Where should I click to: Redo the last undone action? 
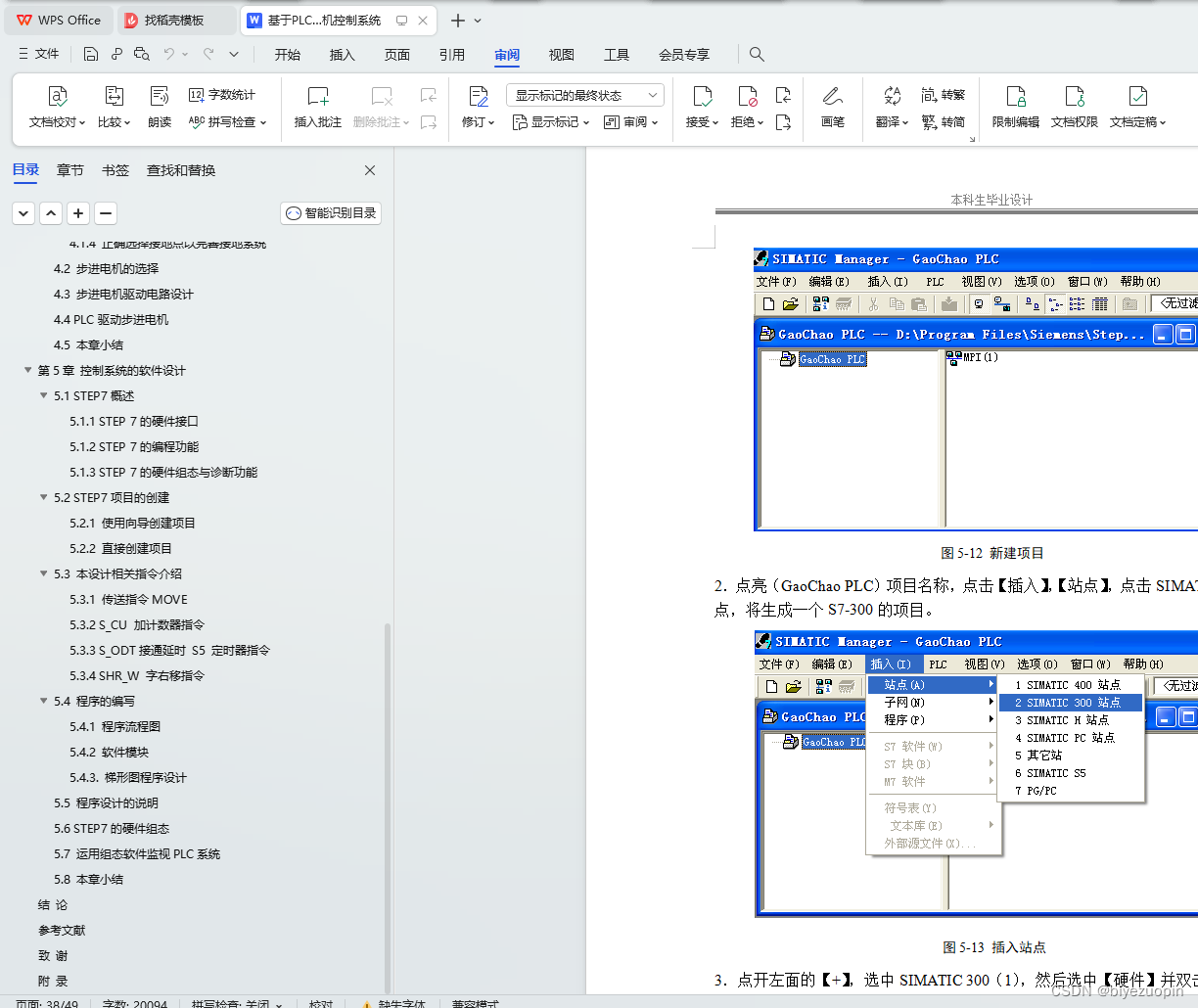coord(208,55)
